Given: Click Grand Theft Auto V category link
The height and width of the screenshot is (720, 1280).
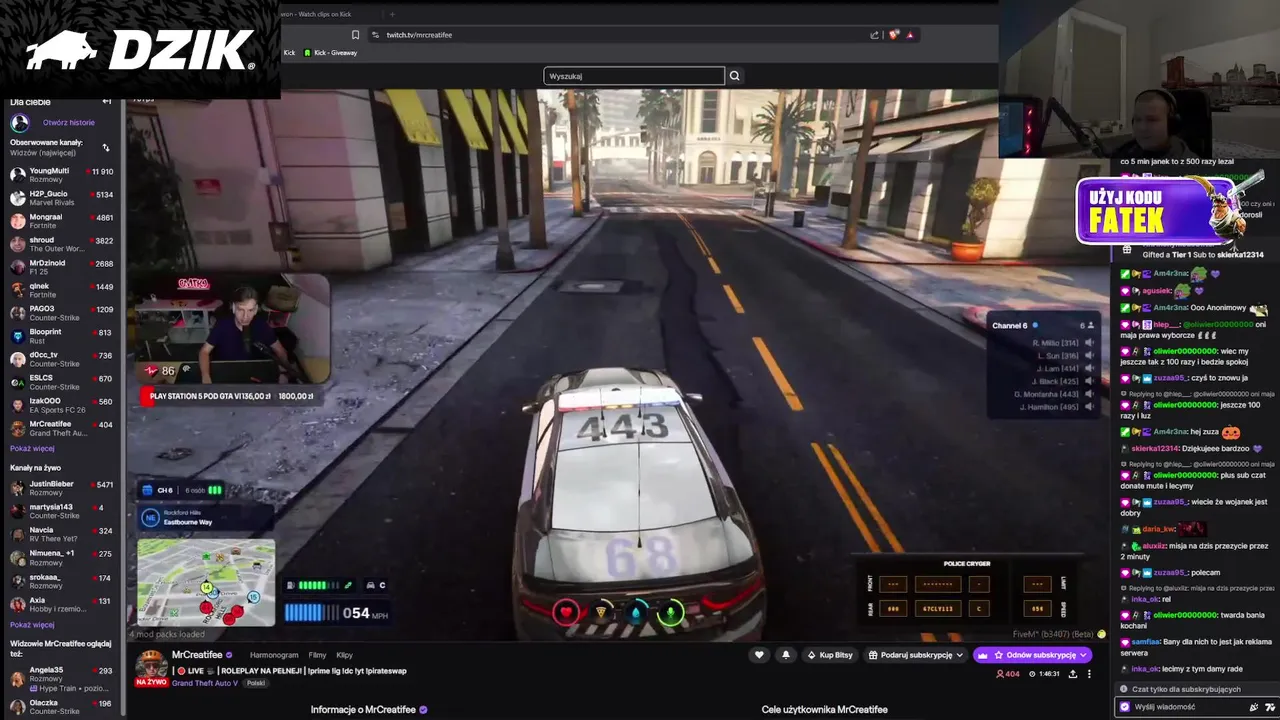Looking at the screenshot, I should [x=205, y=683].
